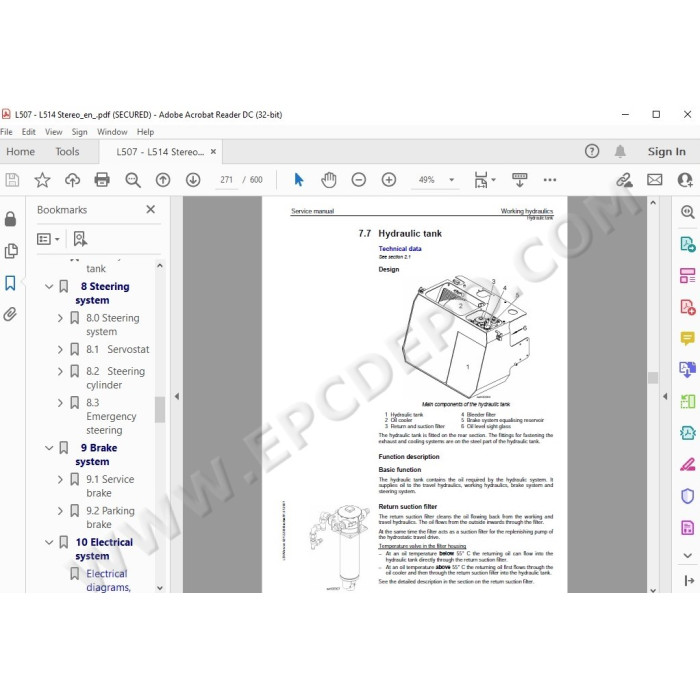Select the 8.1 Servostat bookmark text
This screenshot has height=700, width=700.
coord(118,349)
